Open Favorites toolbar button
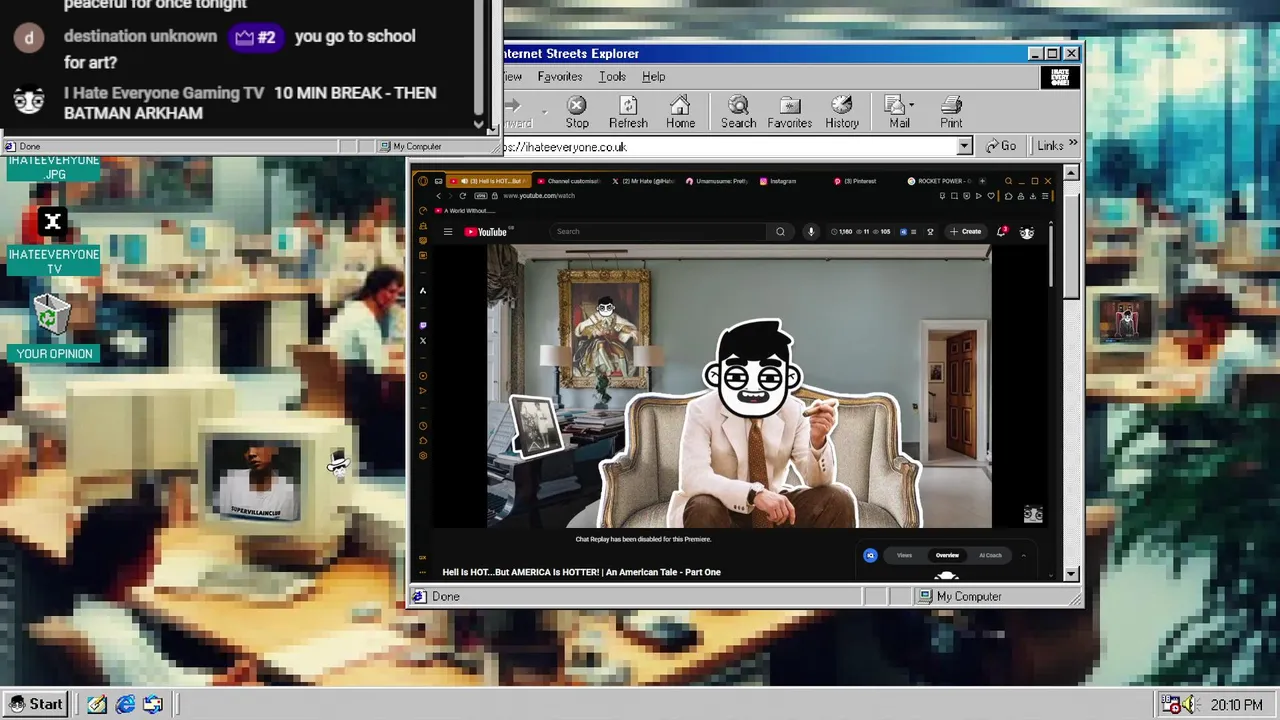Screen dimensions: 1280x720 (x=789, y=113)
